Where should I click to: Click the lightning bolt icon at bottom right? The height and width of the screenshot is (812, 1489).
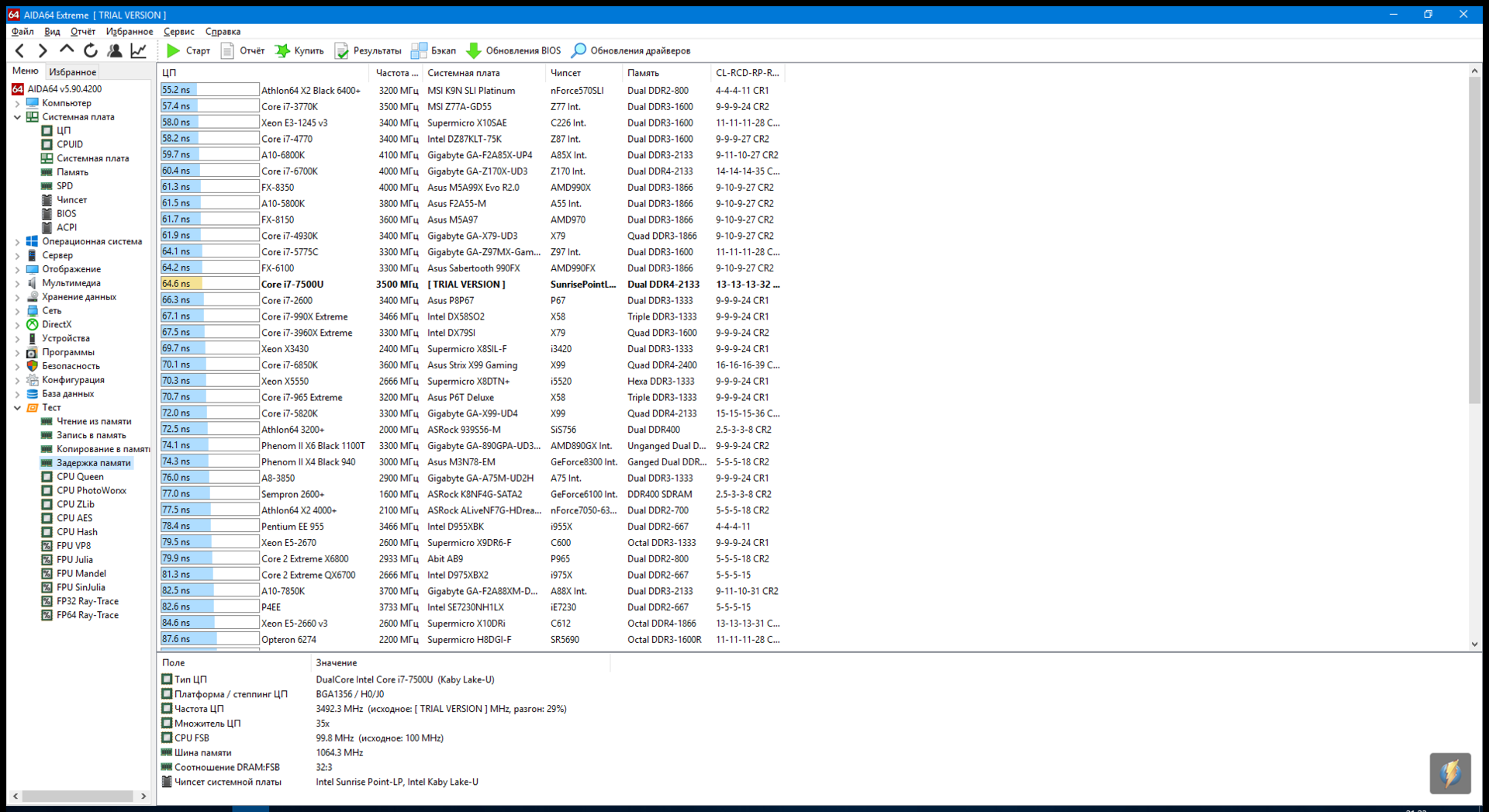(x=1450, y=773)
